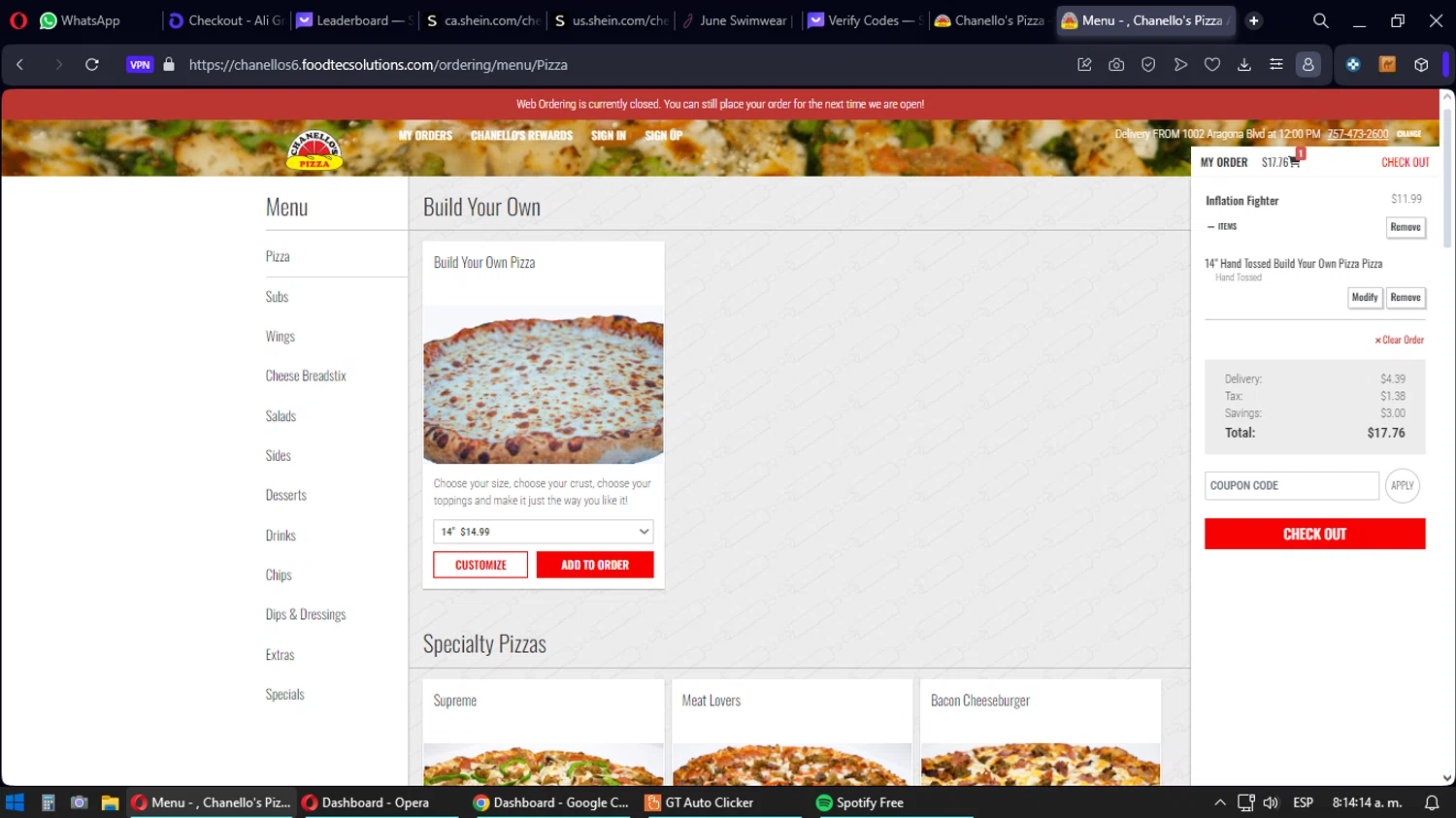The width and height of the screenshot is (1456, 818).
Task: Click the COUPON CODE input field
Action: point(1292,485)
